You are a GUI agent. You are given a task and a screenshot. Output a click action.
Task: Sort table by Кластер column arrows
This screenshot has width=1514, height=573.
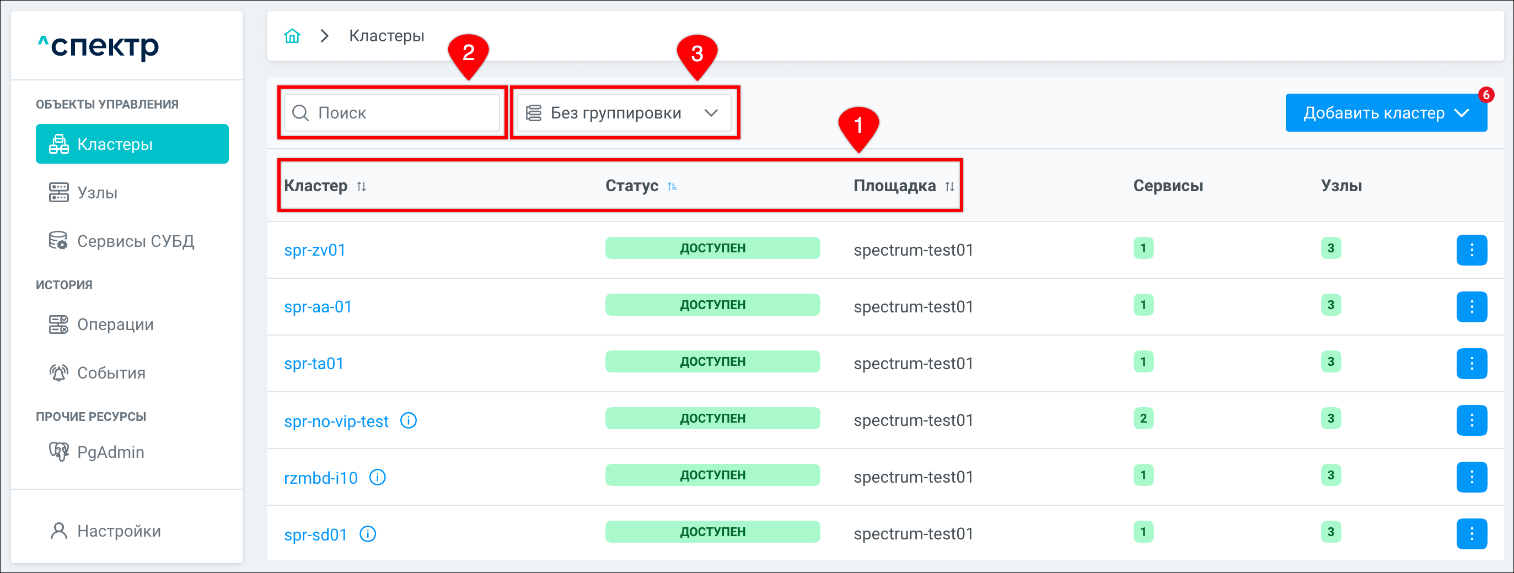click(x=362, y=186)
